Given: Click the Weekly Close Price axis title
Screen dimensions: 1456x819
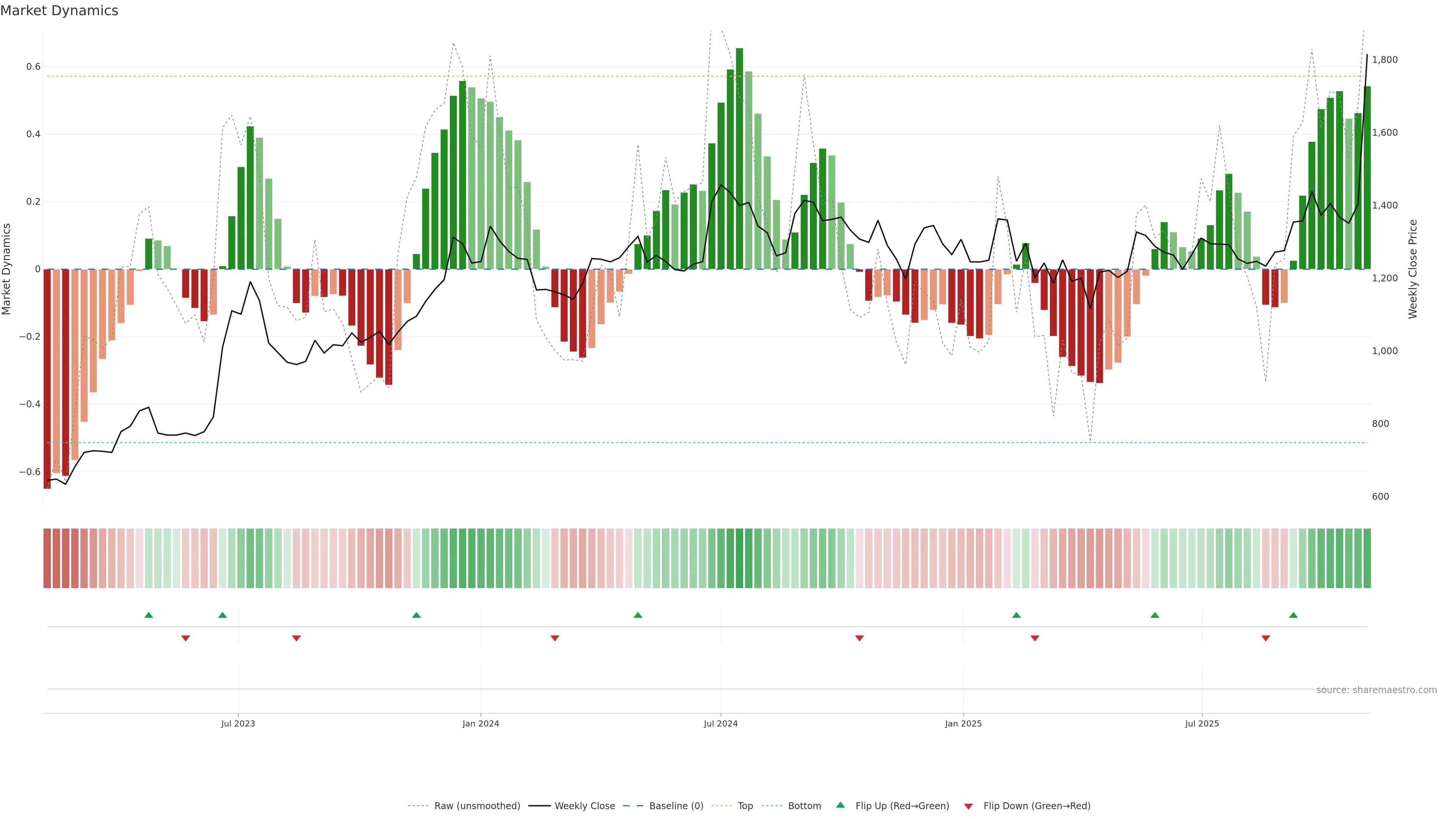Looking at the screenshot, I should coord(1413,269).
